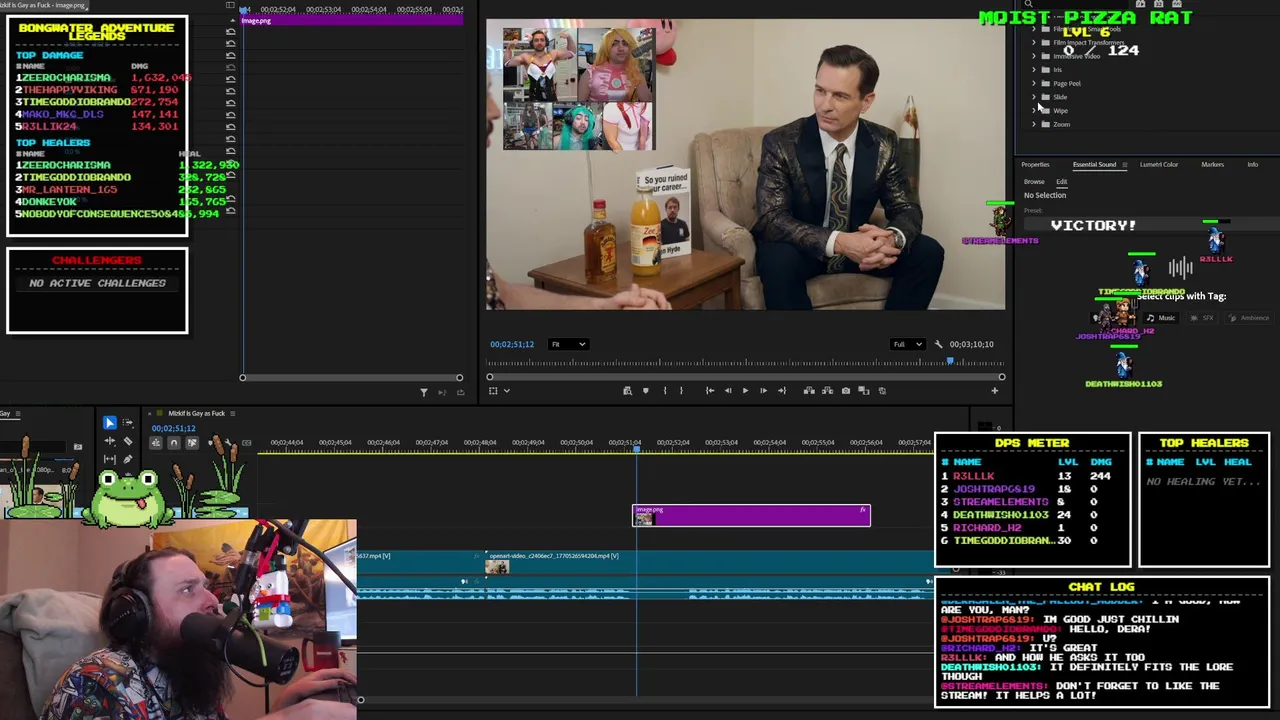Open timeline display settings wrench

coord(228,443)
